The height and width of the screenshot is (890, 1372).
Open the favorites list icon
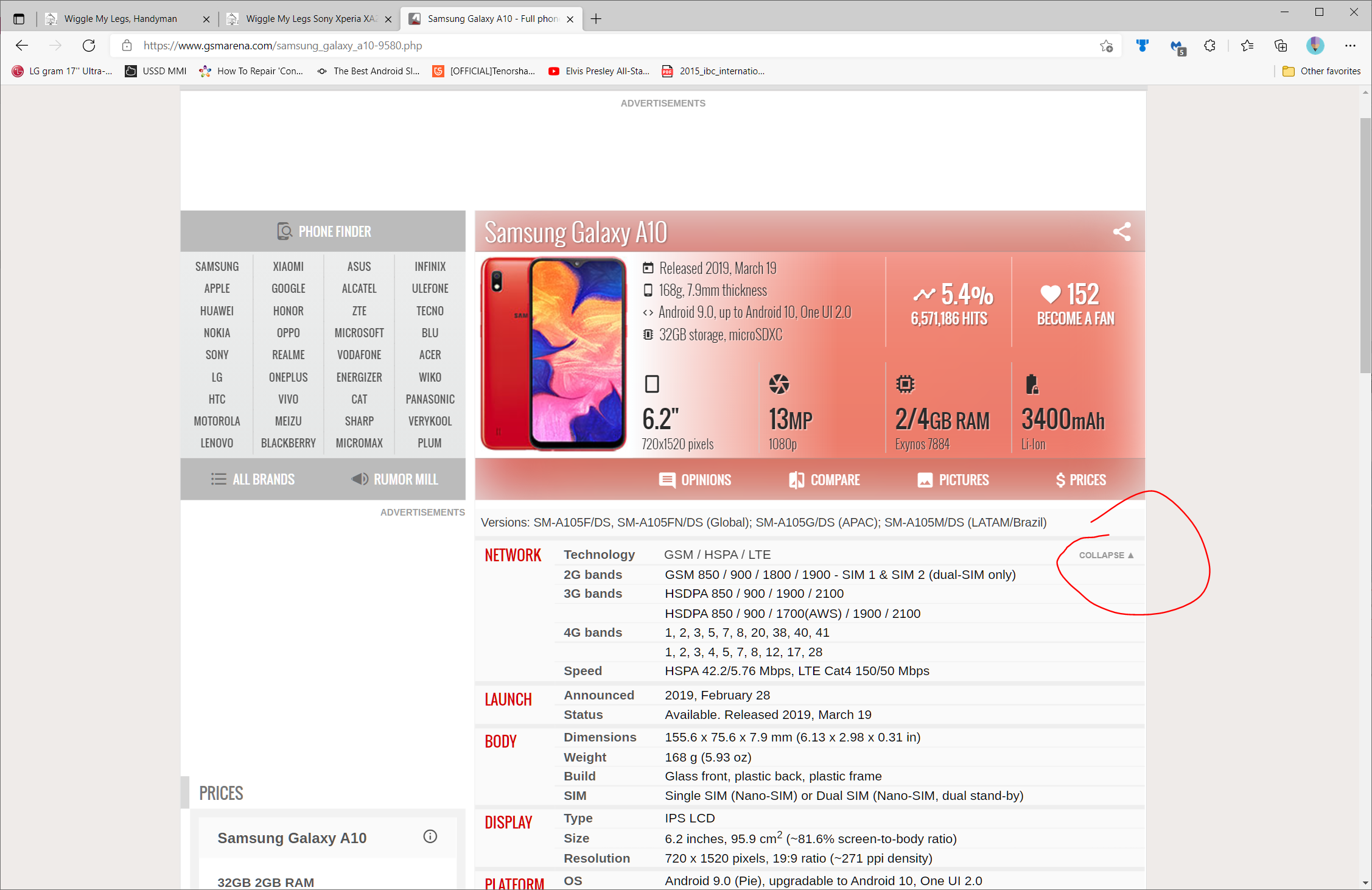click(1247, 46)
